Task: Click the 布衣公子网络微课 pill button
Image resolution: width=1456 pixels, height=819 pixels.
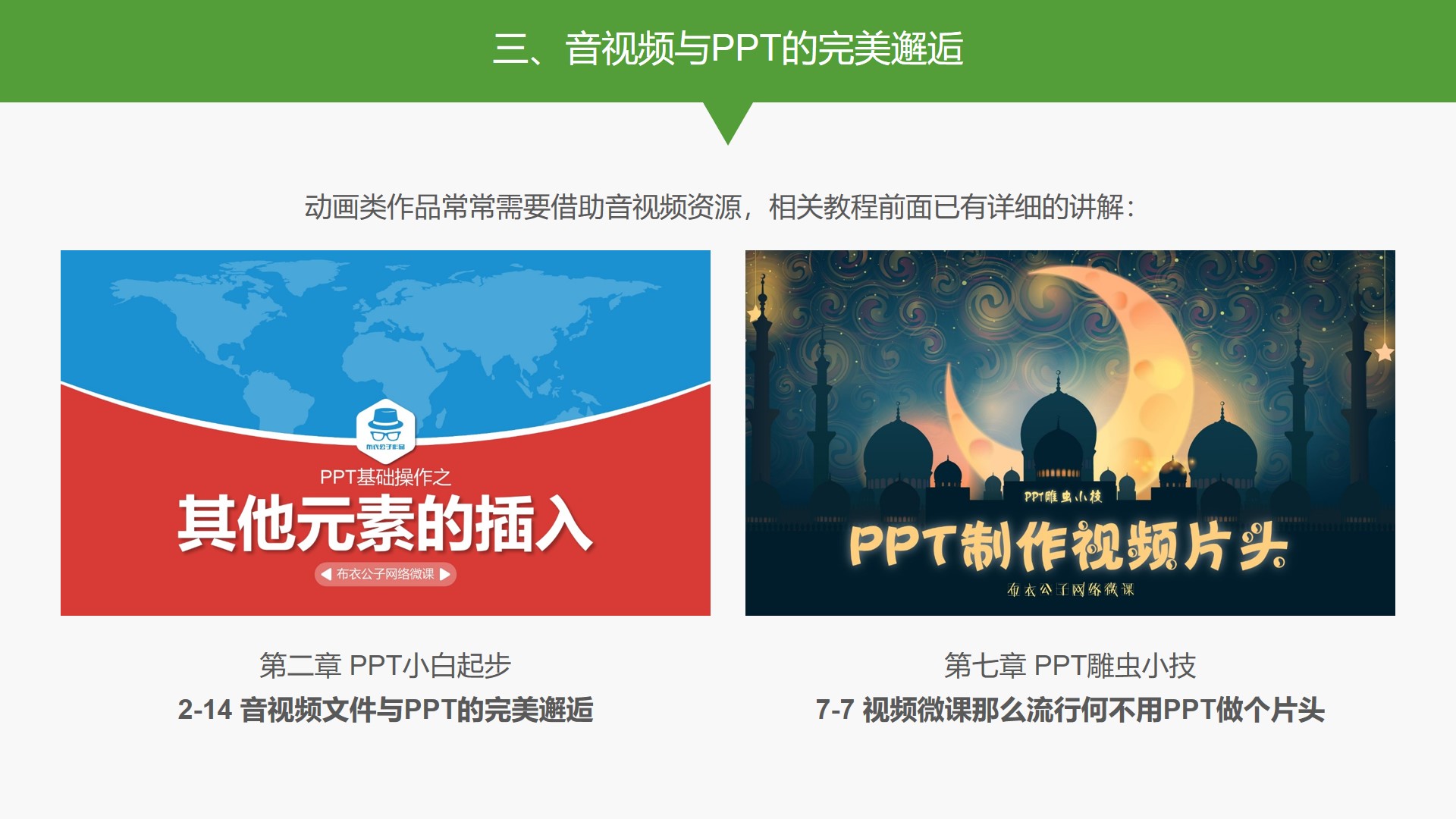Action: [385, 574]
